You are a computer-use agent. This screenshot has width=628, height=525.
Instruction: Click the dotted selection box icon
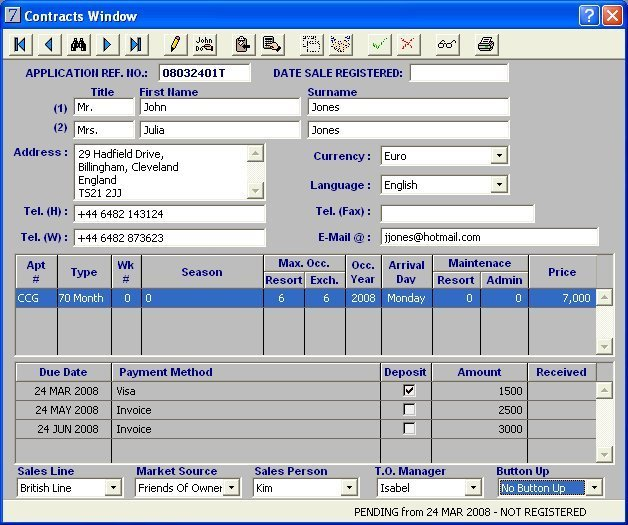click(311, 44)
